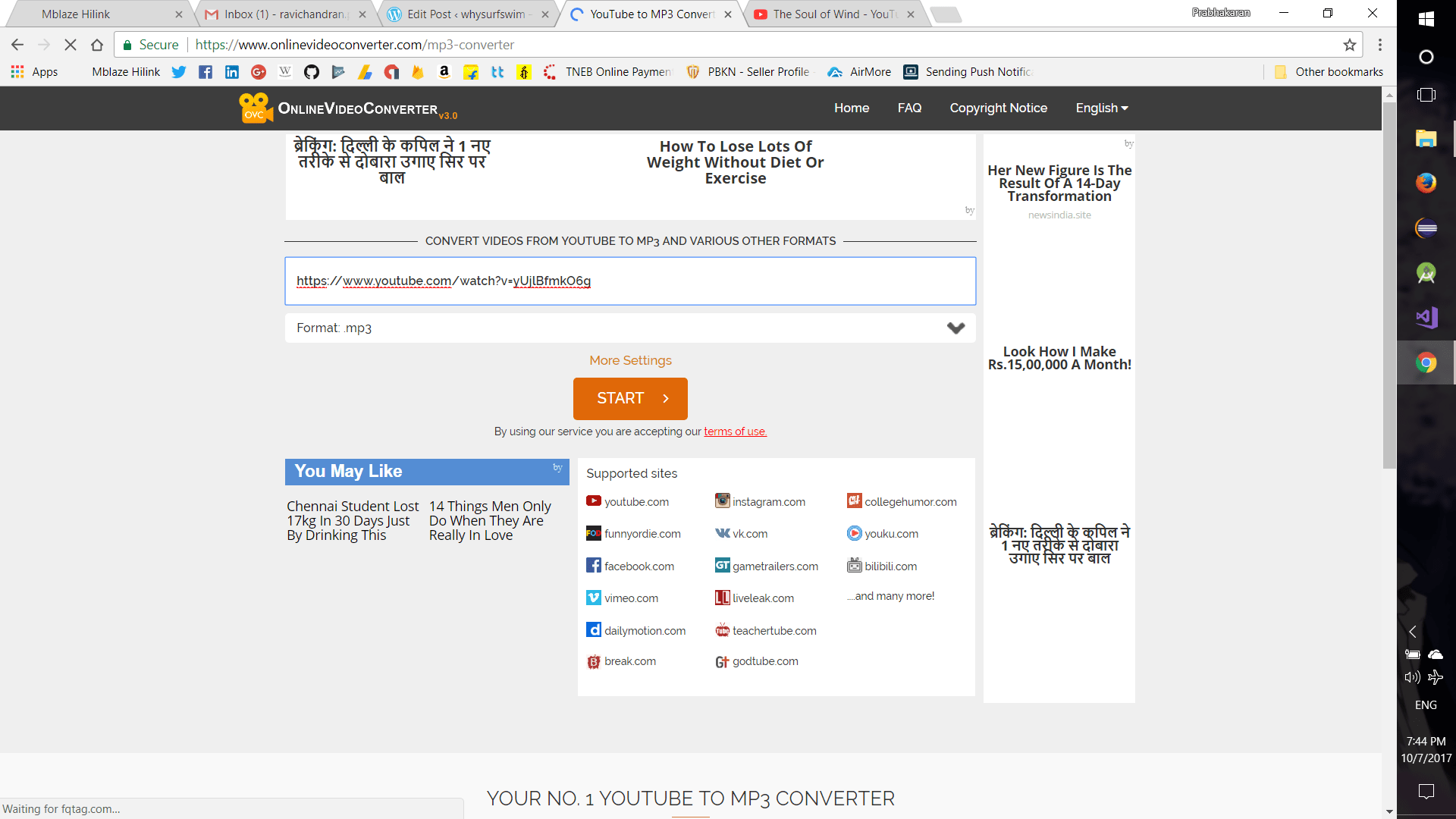Click the YouTube URL input field
The image size is (1456, 819).
(630, 281)
